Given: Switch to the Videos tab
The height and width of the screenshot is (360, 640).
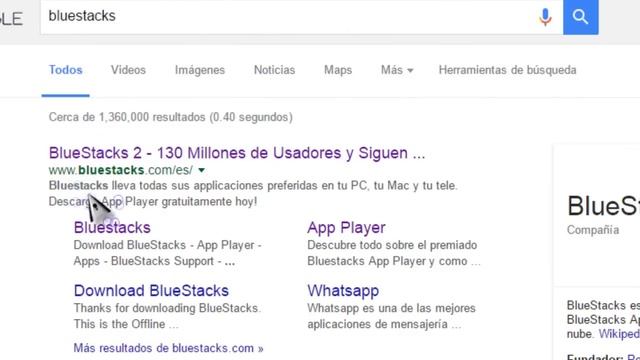Looking at the screenshot, I should [x=128, y=70].
